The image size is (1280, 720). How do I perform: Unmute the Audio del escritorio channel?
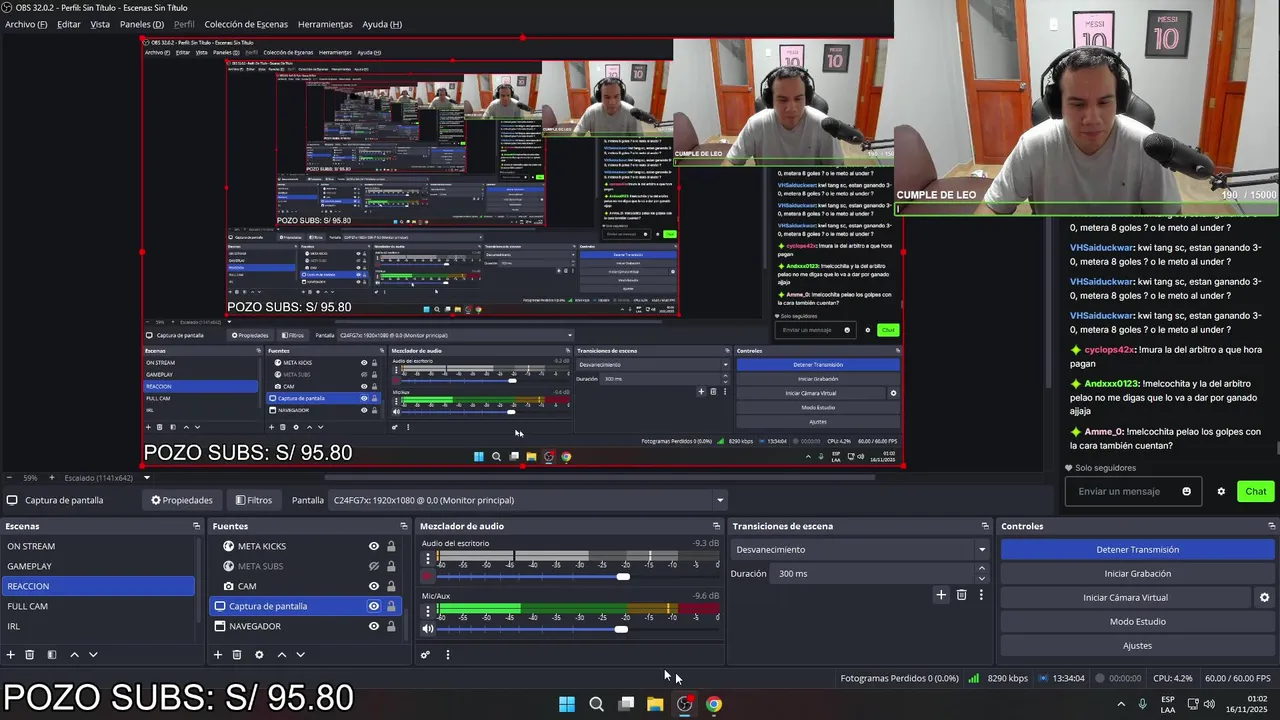pyautogui.click(x=427, y=577)
